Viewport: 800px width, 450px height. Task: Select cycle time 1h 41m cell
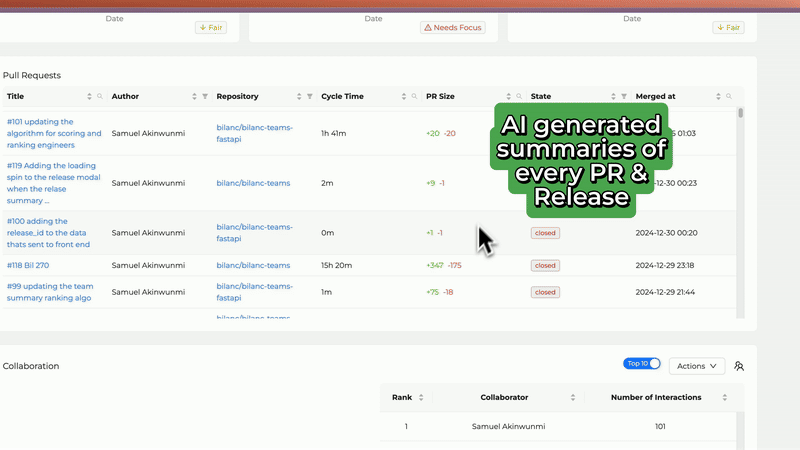(334, 133)
